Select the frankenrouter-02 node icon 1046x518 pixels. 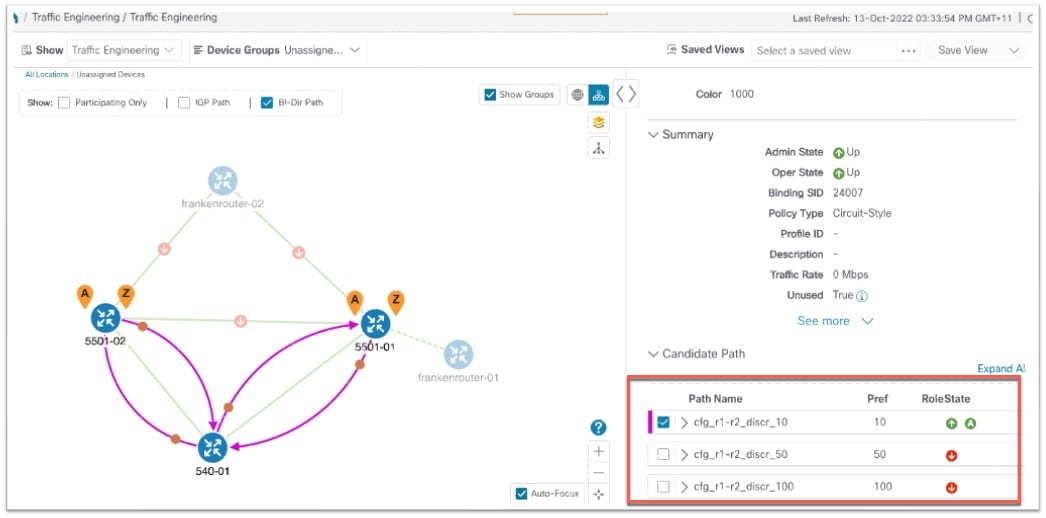(x=222, y=181)
